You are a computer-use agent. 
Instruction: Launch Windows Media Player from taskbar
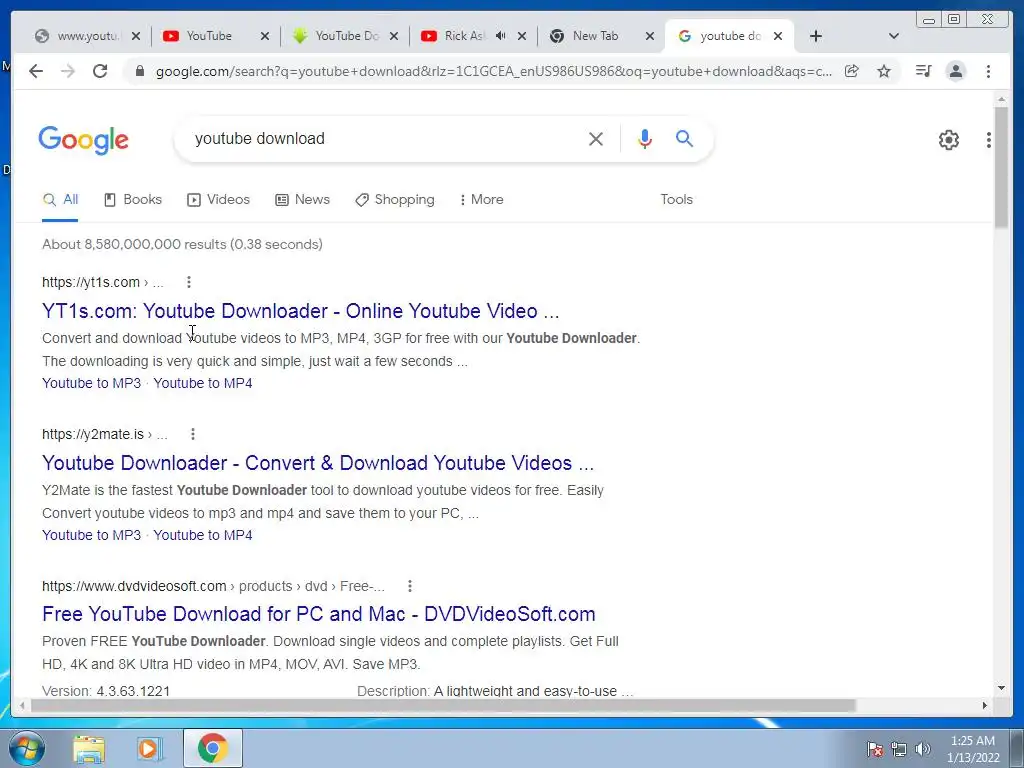coord(150,748)
